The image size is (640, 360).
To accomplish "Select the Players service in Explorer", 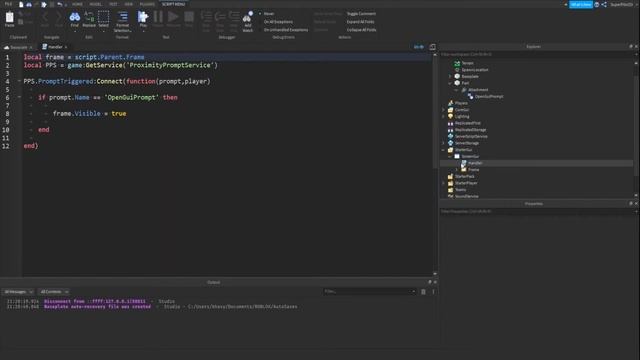I will (458, 103).
